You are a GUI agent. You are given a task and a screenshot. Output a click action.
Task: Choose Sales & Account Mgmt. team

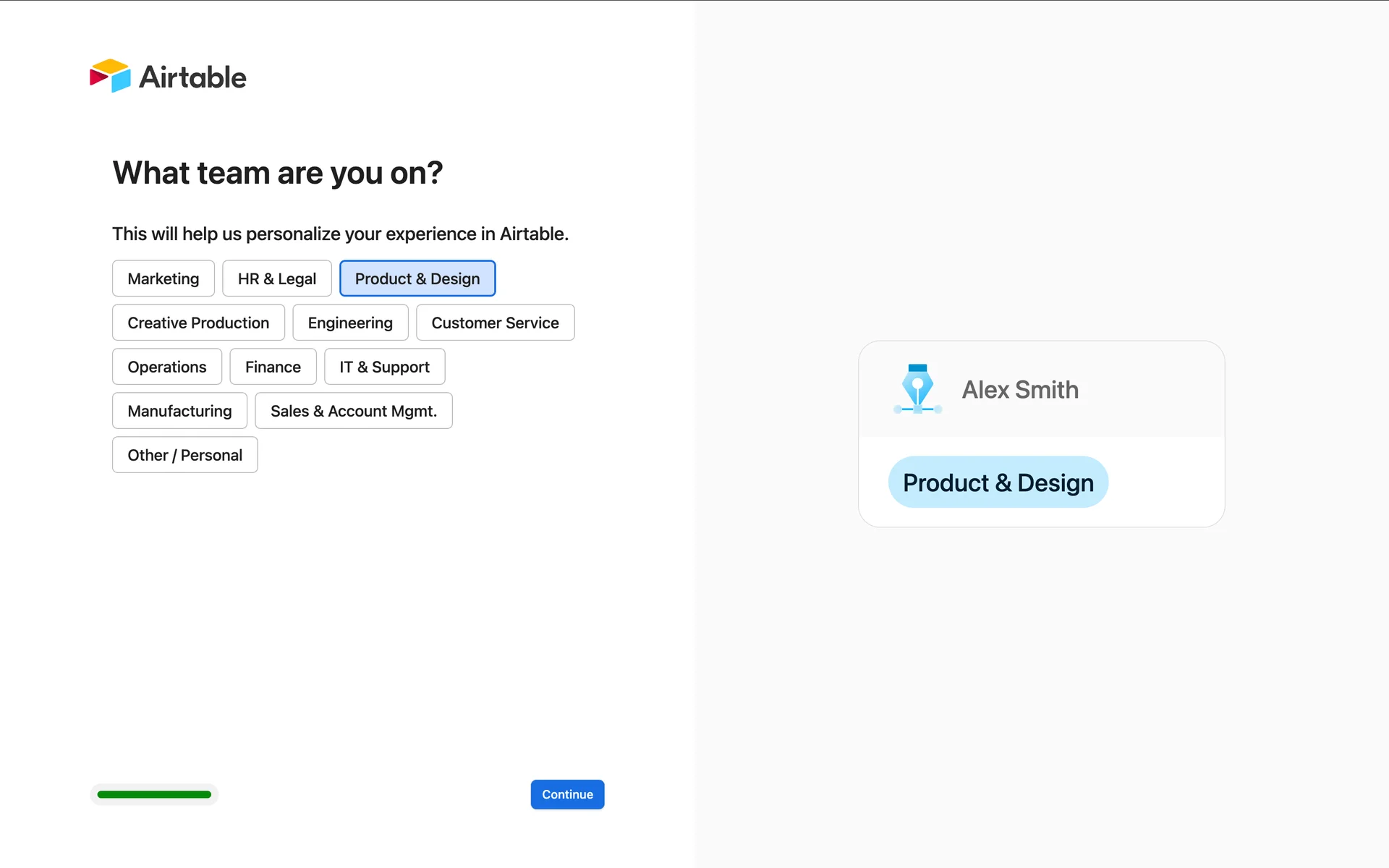(x=353, y=411)
